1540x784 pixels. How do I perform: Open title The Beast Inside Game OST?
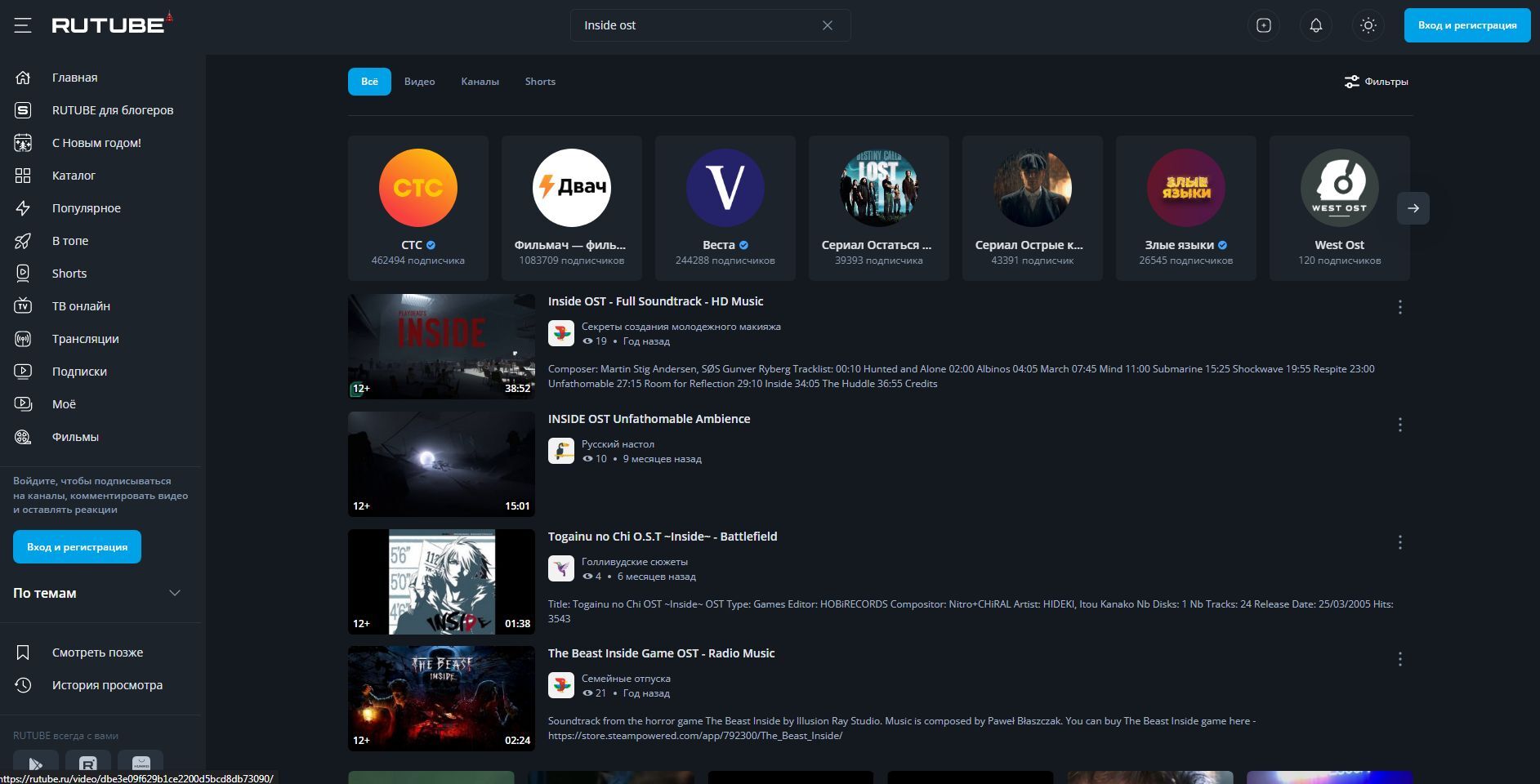[x=661, y=653]
